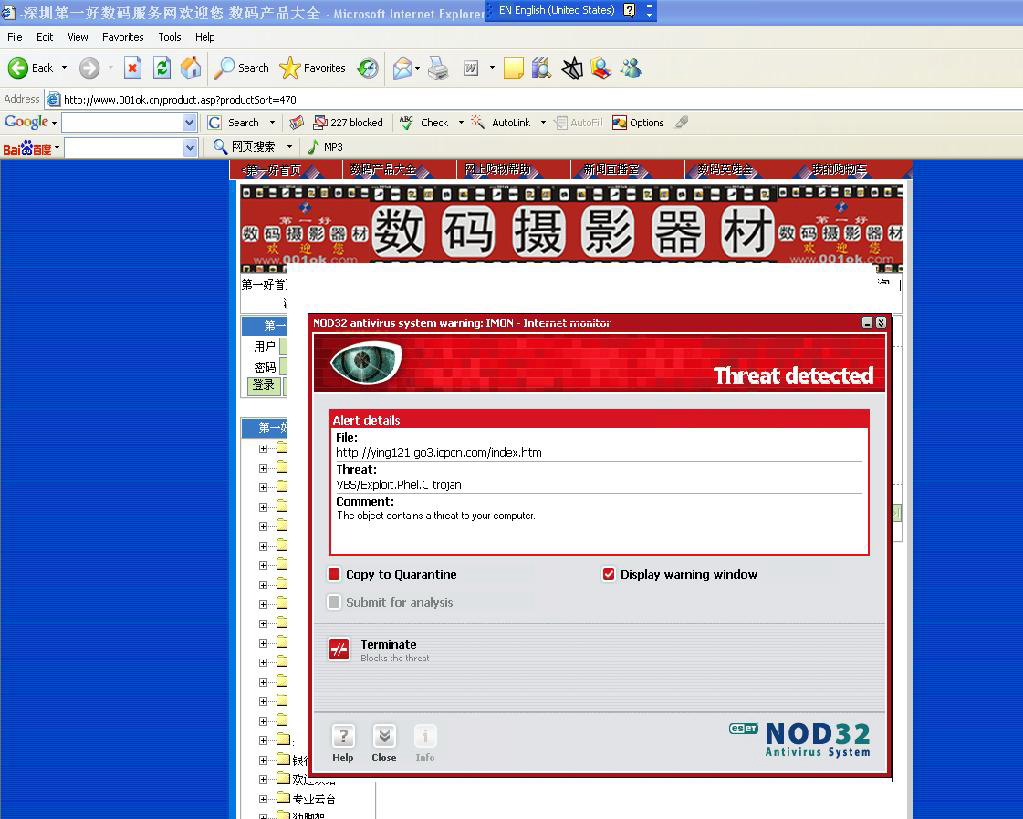The height and width of the screenshot is (819, 1023).
Task: Go to Home page icon
Action: pyautogui.click(x=191, y=68)
